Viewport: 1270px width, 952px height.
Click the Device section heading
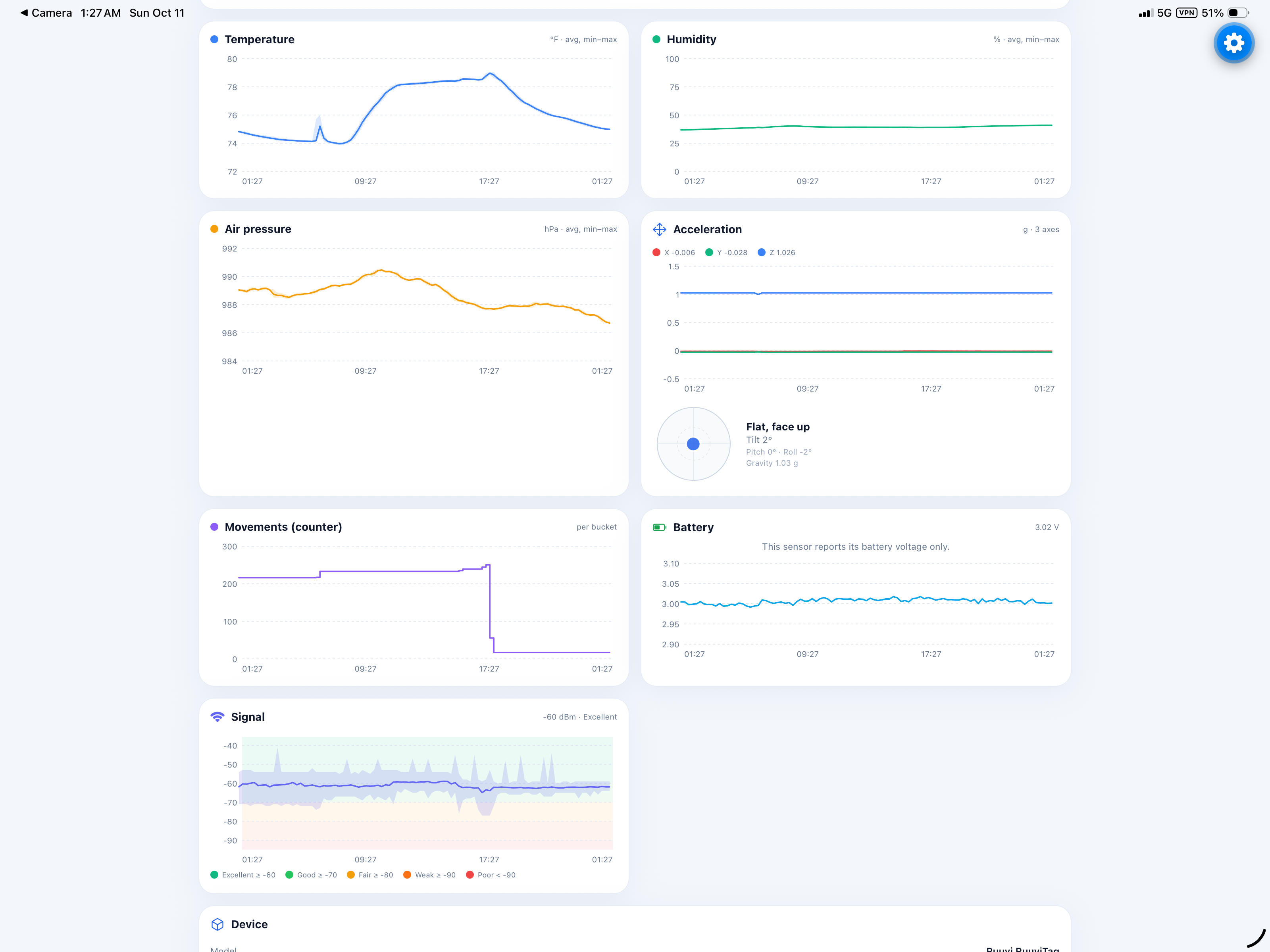click(x=249, y=925)
